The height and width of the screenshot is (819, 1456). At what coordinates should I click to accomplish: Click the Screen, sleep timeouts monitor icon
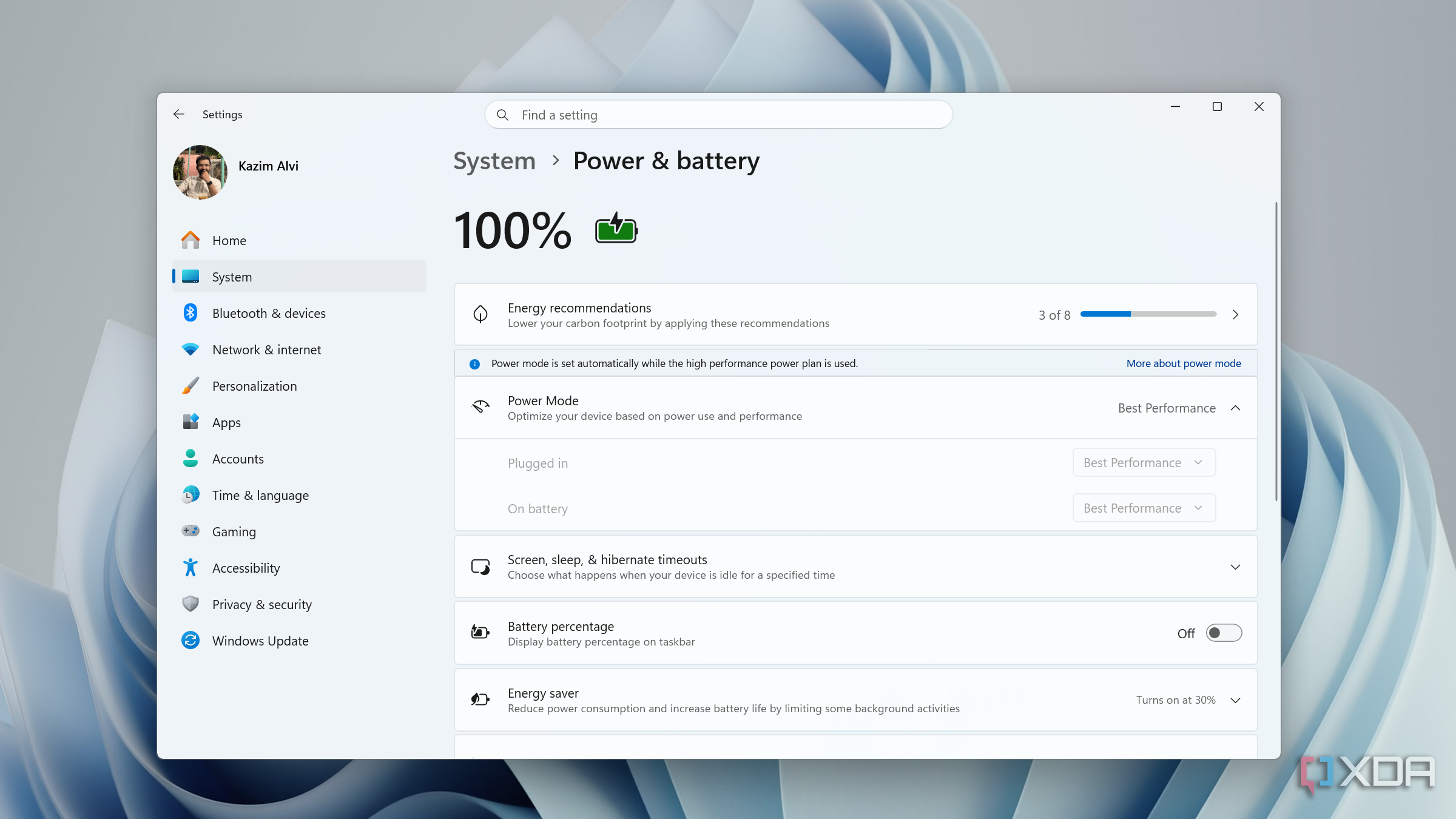(x=480, y=567)
